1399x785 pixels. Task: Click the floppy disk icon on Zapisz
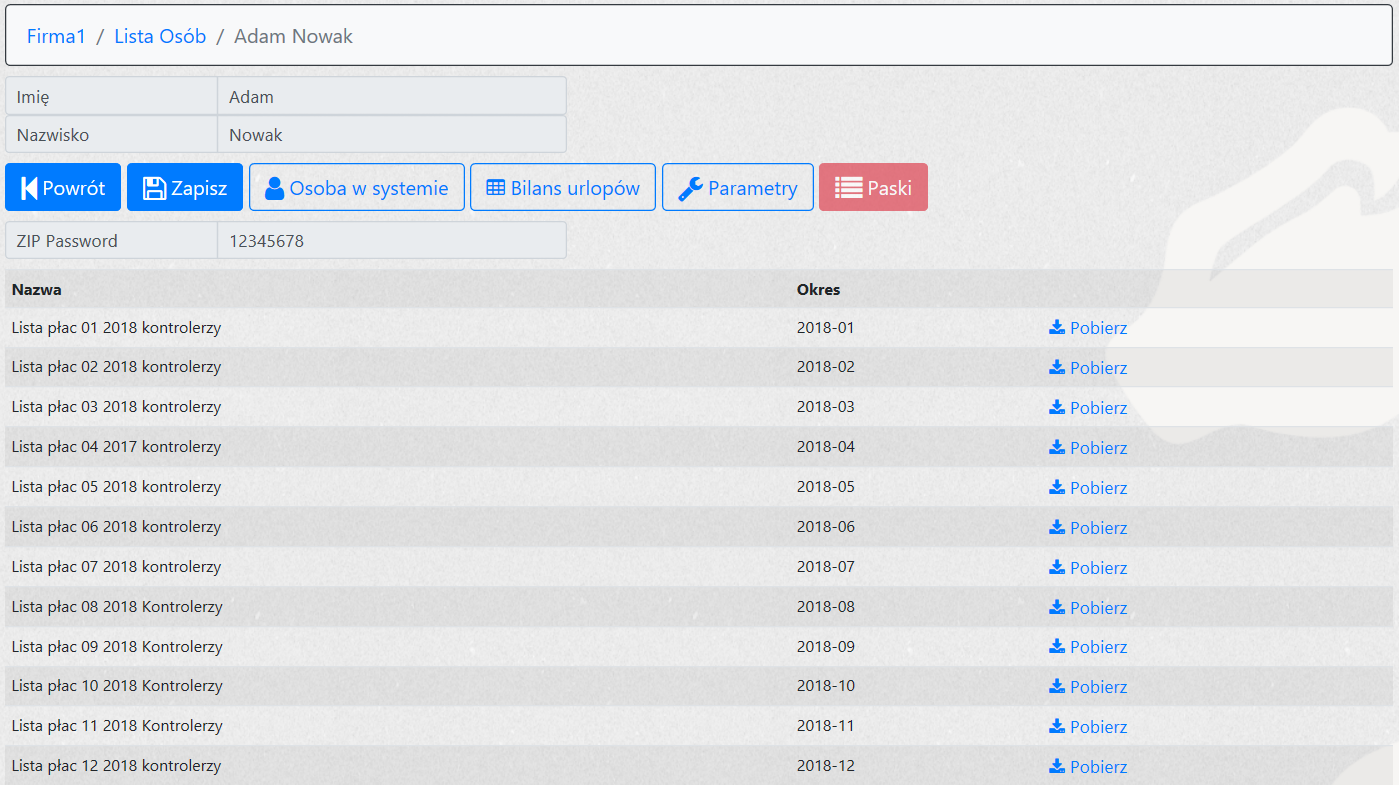click(154, 188)
